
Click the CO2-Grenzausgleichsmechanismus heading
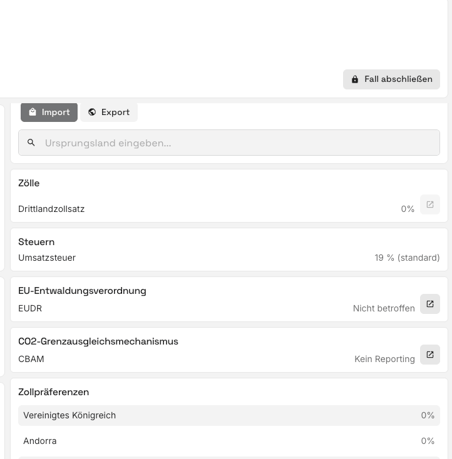click(x=98, y=341)
